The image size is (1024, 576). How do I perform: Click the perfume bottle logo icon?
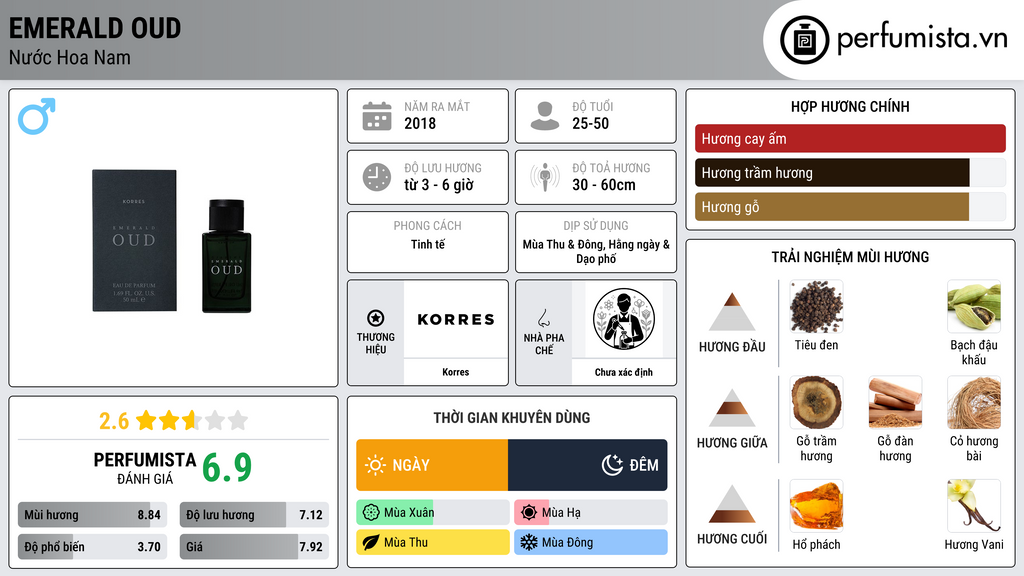pos(805,40)
